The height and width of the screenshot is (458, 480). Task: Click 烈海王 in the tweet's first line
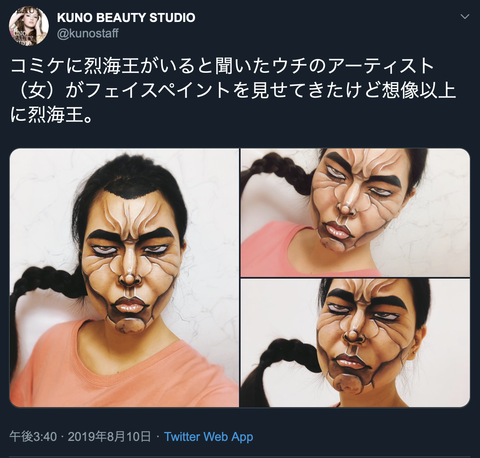[x=111, y=66]
